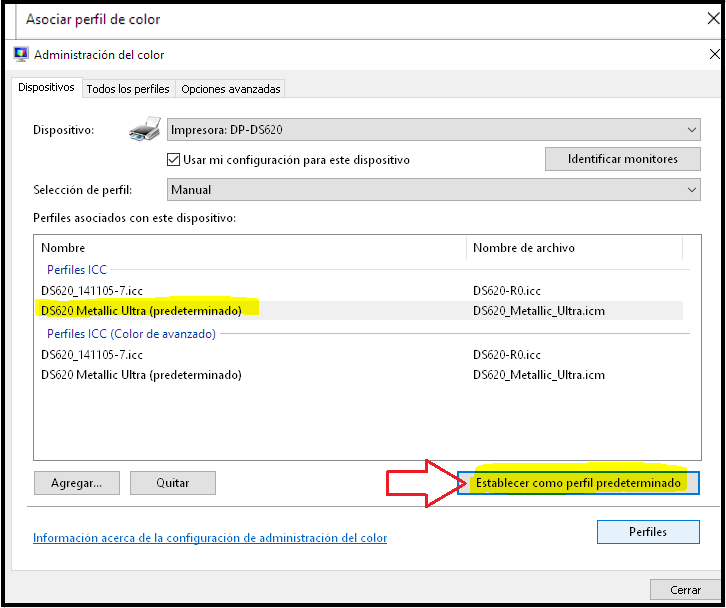Switch to the 'Todos los perfiles' tab

(x=129, y=89)
